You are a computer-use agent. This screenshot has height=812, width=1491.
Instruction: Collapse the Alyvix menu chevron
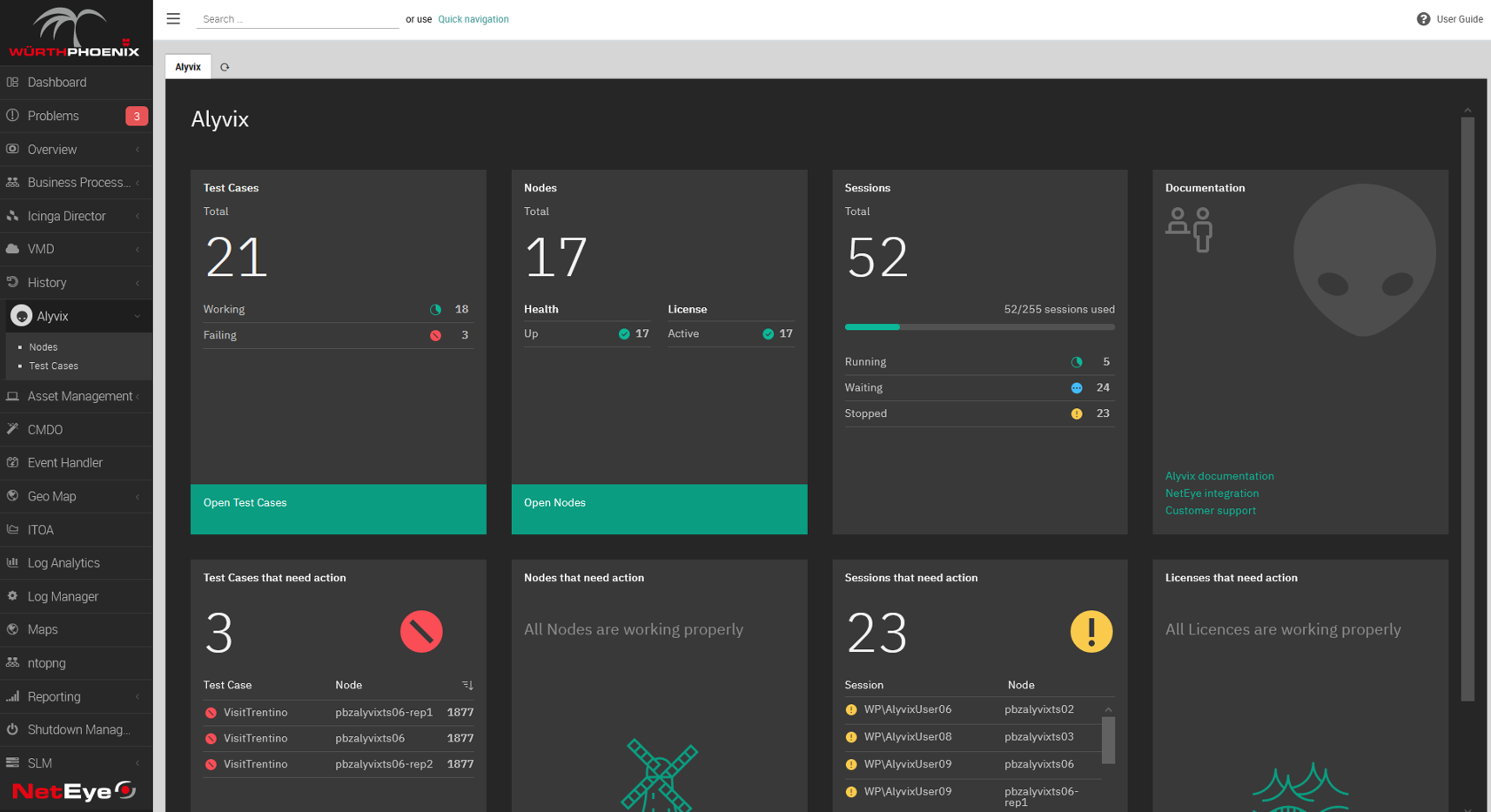pyautogui.click(x=138, y=316)
